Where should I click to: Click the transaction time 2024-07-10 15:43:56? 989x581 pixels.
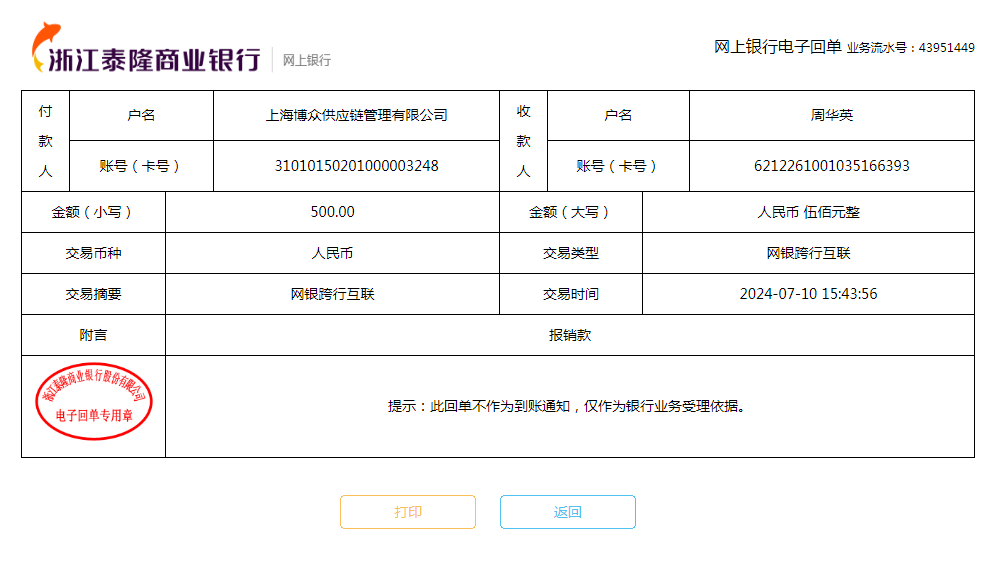coord(808,294)
